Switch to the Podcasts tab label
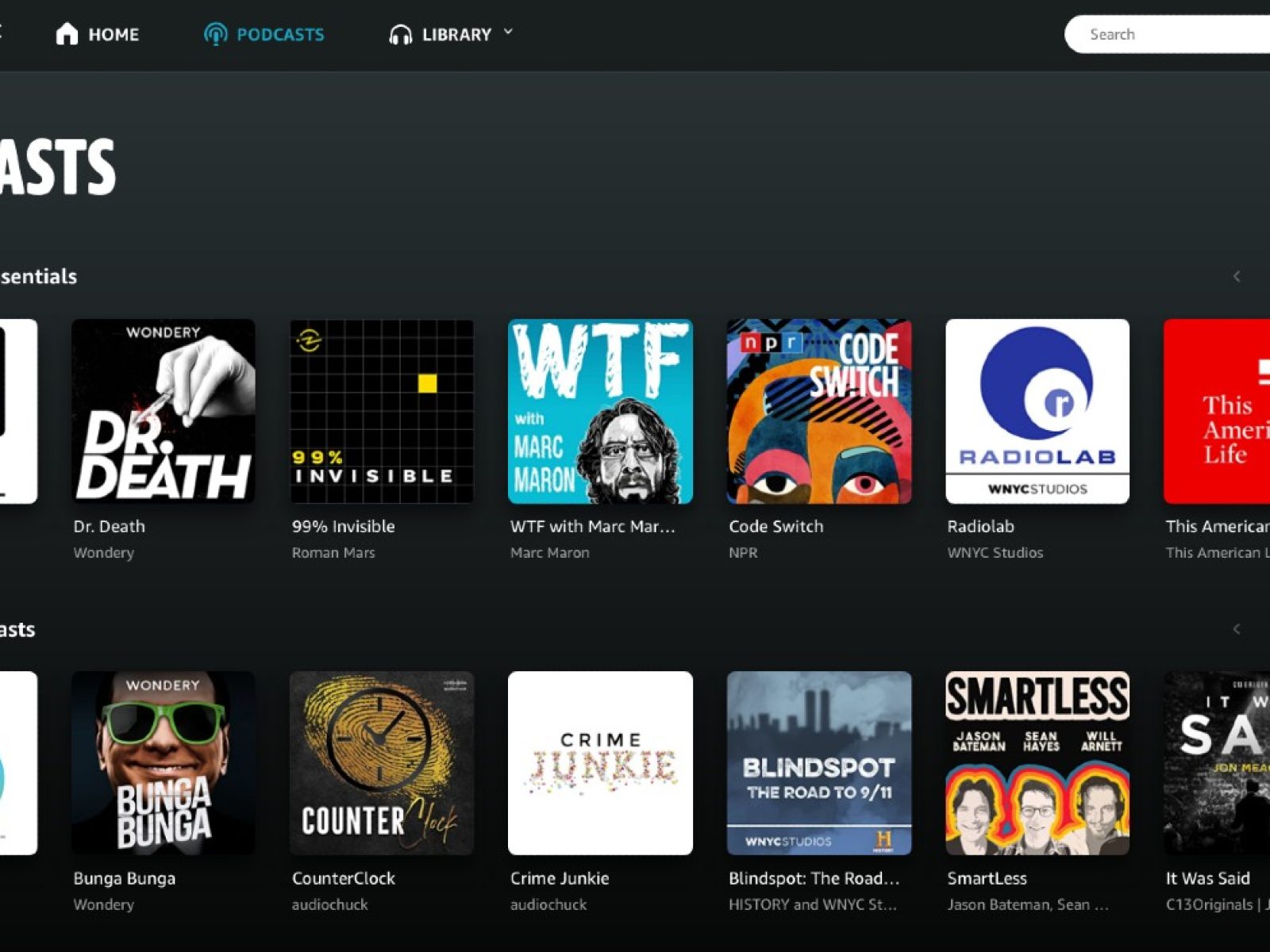Screen dimensions: 1270x952 coord(280,35)
